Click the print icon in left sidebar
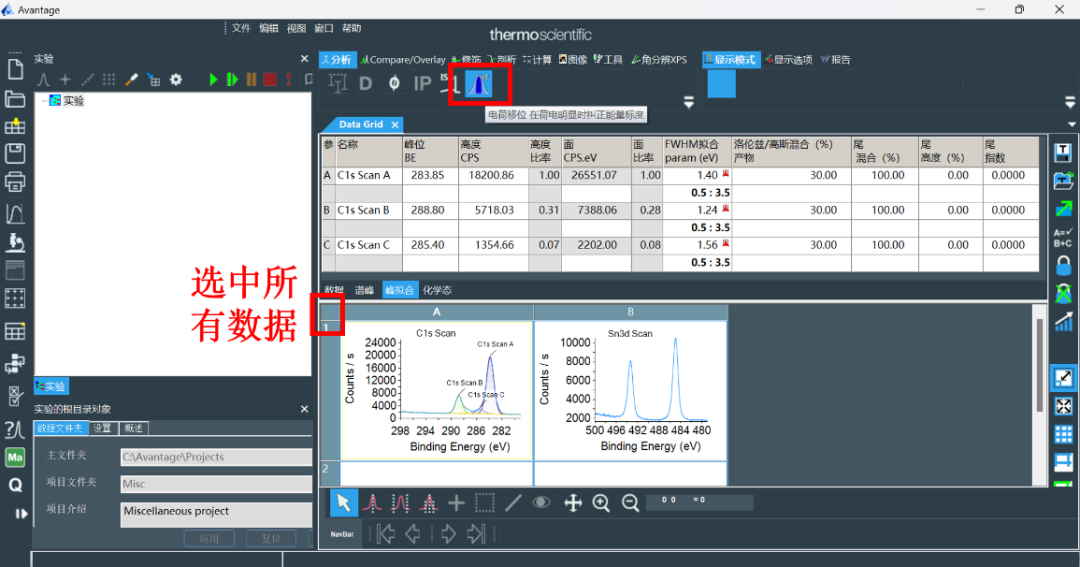Viewport: 1080px width, 567px height. click(15, 181)
